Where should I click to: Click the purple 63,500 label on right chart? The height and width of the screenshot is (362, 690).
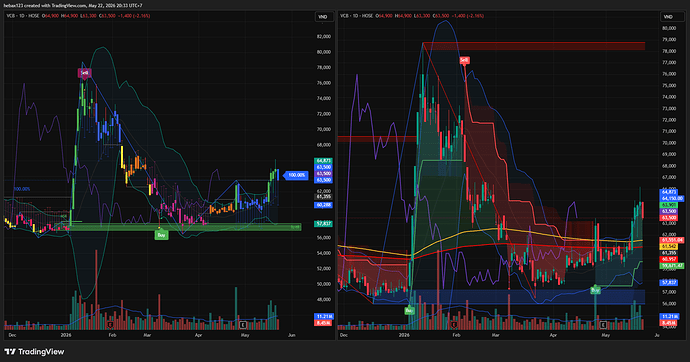click(669, 212)
